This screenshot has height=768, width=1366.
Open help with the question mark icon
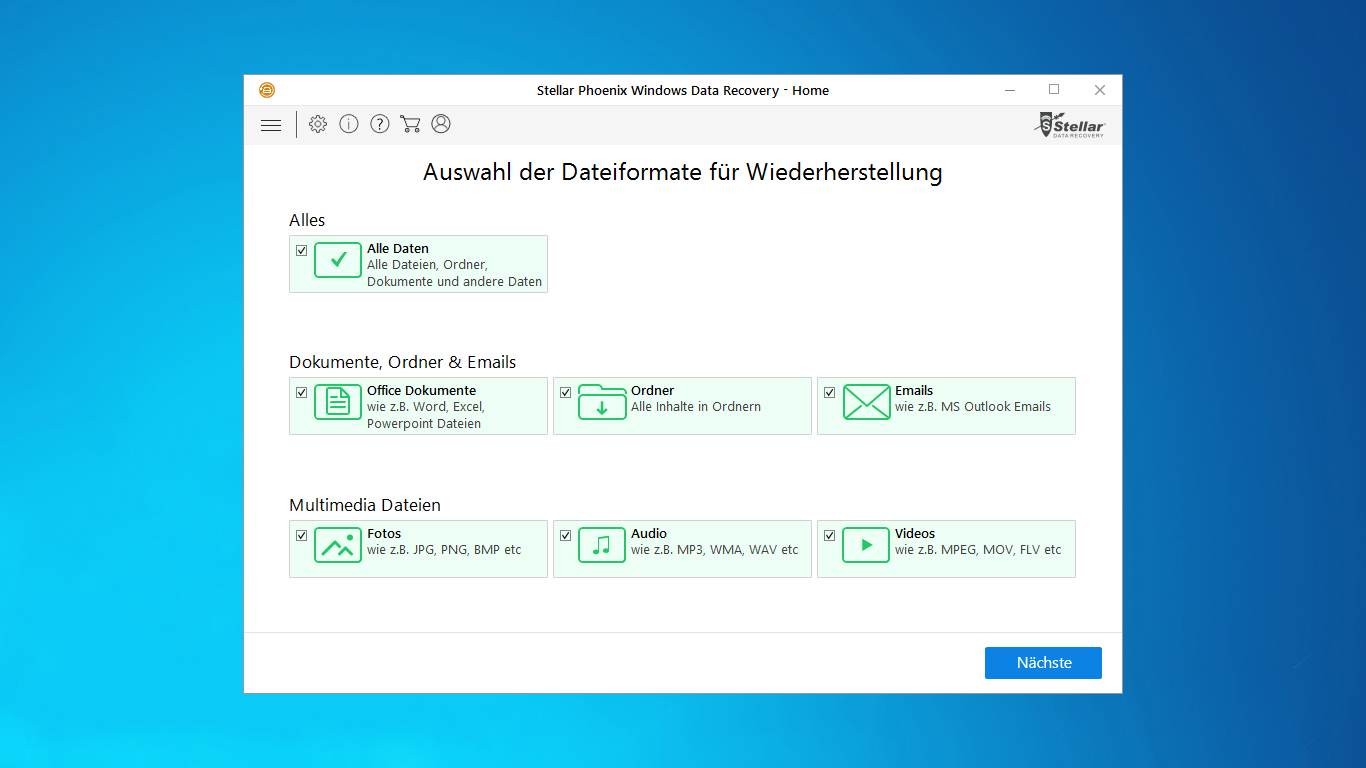pyautogui.click(x=380, y=124)
